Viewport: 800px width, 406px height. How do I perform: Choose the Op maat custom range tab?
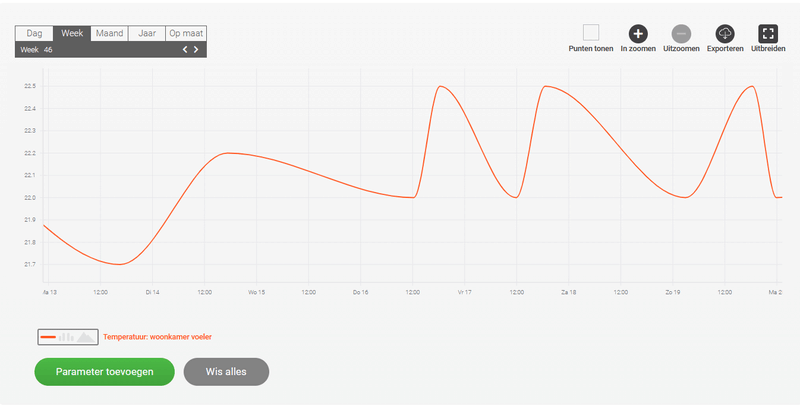pos(186,33)
